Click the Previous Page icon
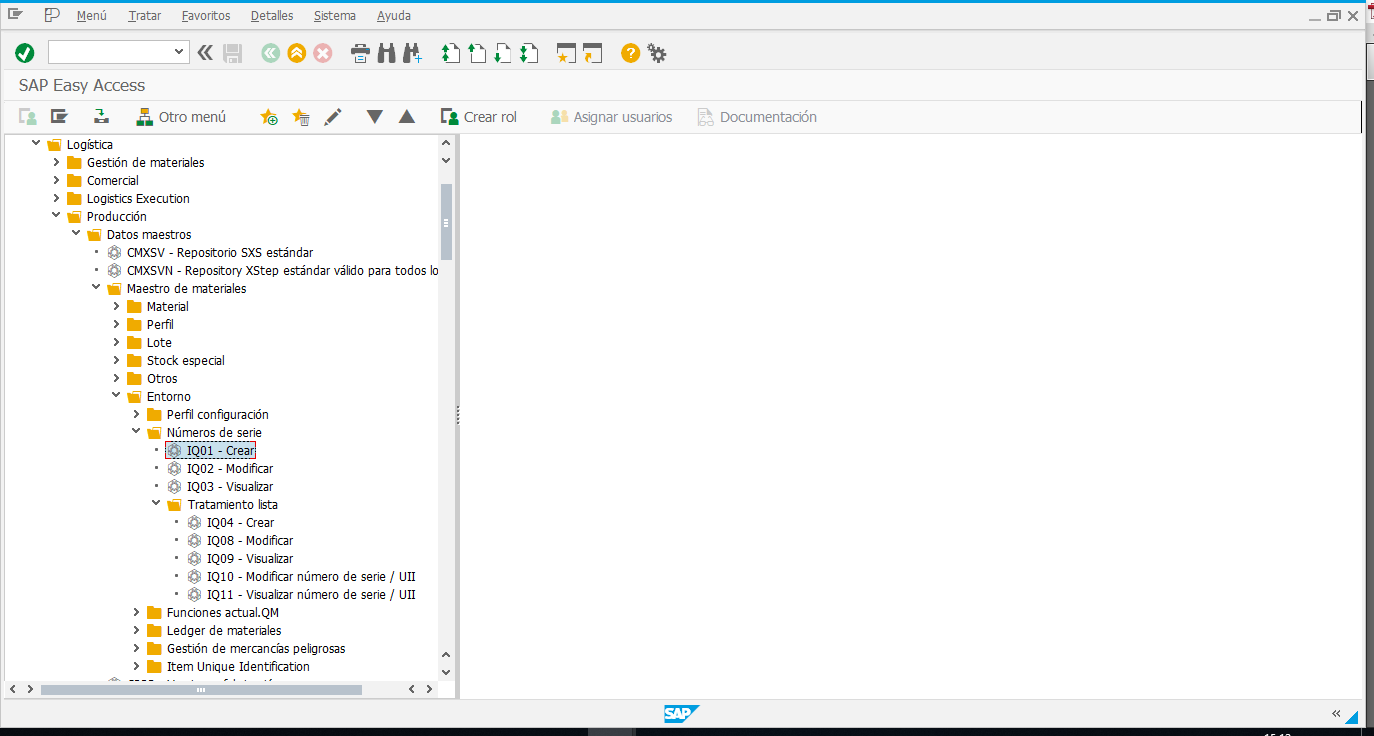 pyautogui.click(x=477, y=53)
